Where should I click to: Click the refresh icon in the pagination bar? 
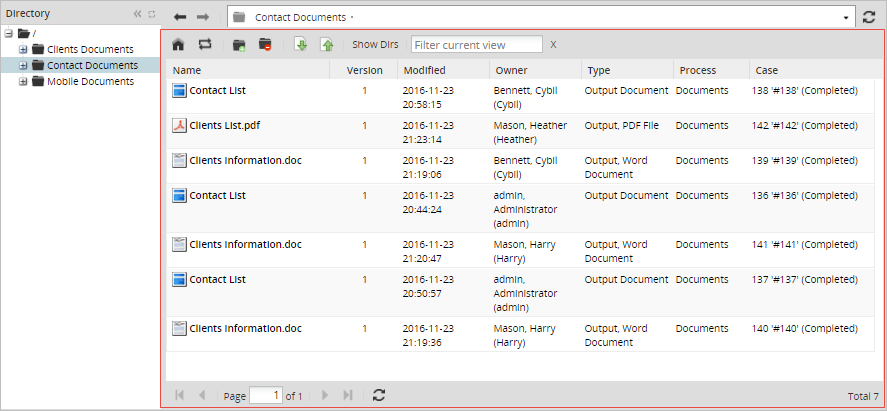tap(378, 396)
